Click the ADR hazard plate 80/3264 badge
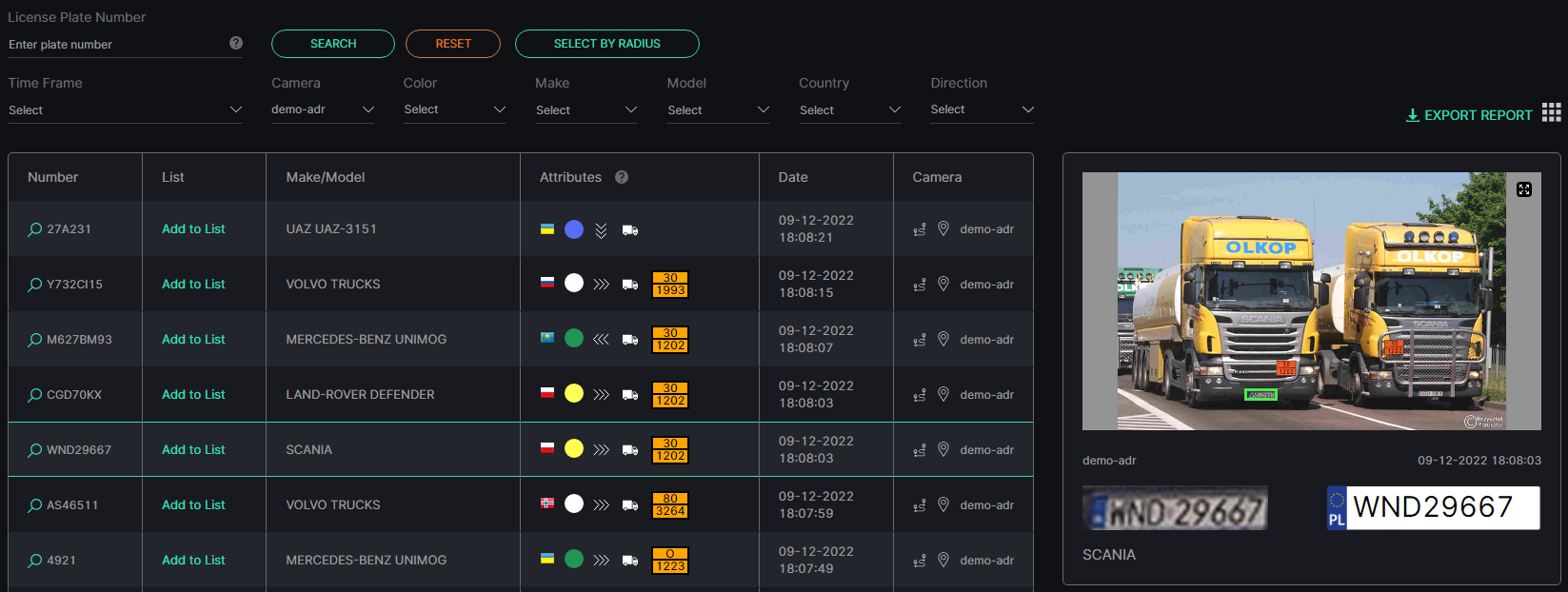1568x592 pixels. 670,505
